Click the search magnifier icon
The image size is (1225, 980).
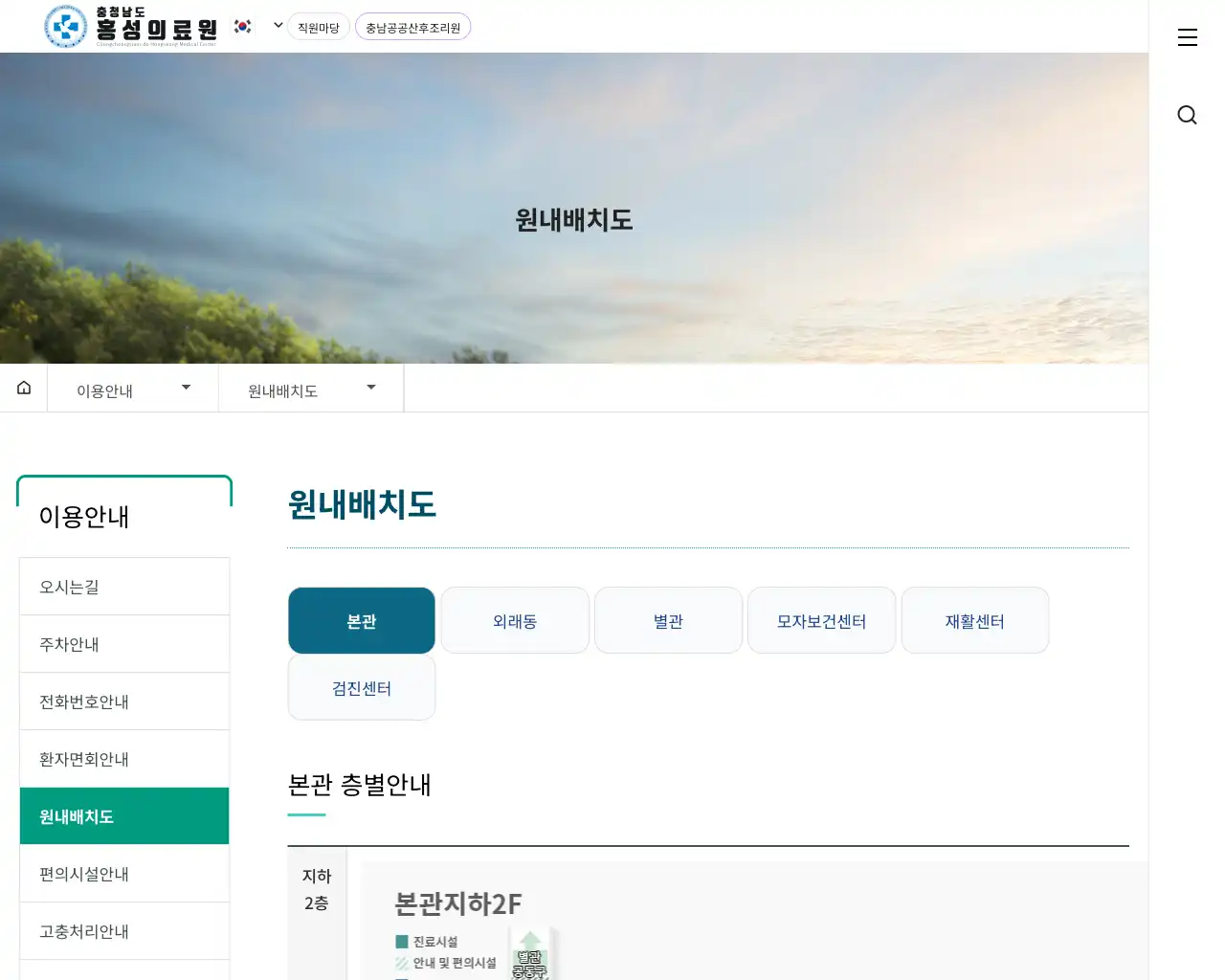point(1187,115)
